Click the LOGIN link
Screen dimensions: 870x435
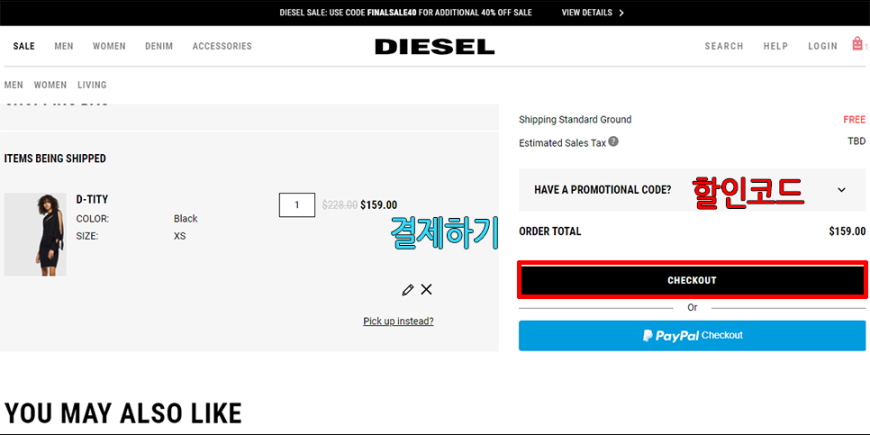pyautogui.click(x=823, y=46)
